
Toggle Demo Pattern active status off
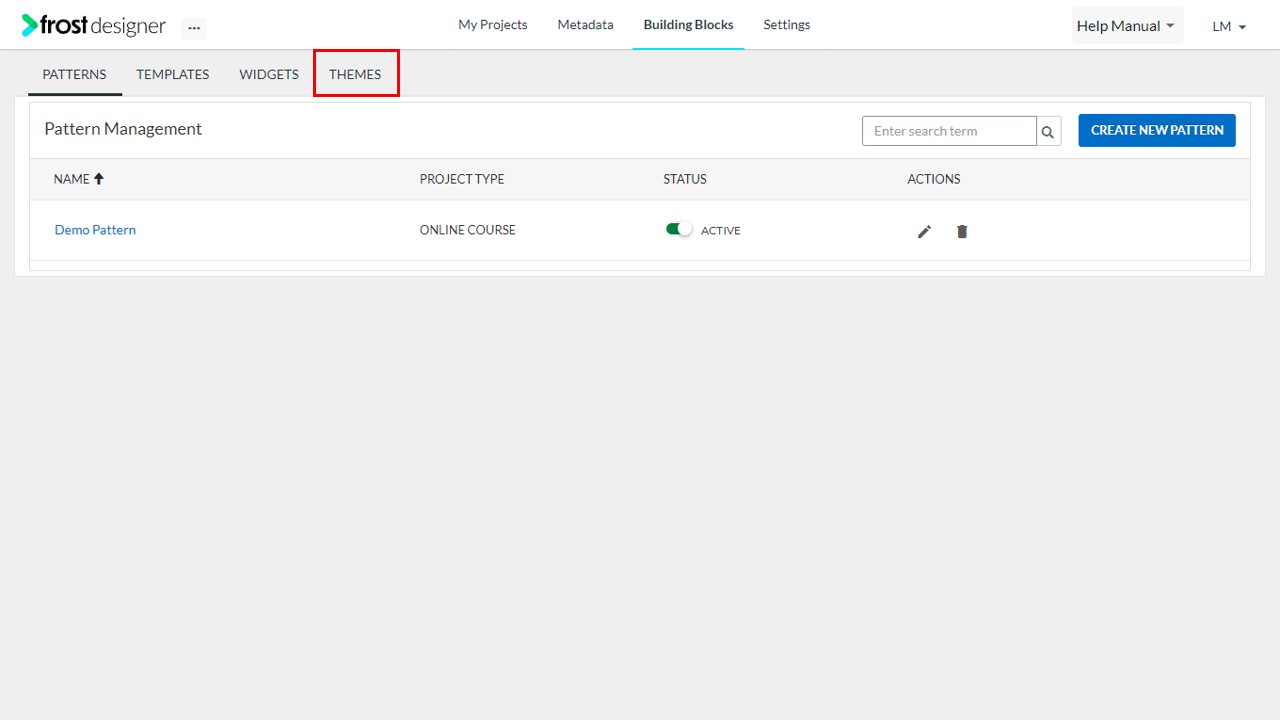click(679, 229)
